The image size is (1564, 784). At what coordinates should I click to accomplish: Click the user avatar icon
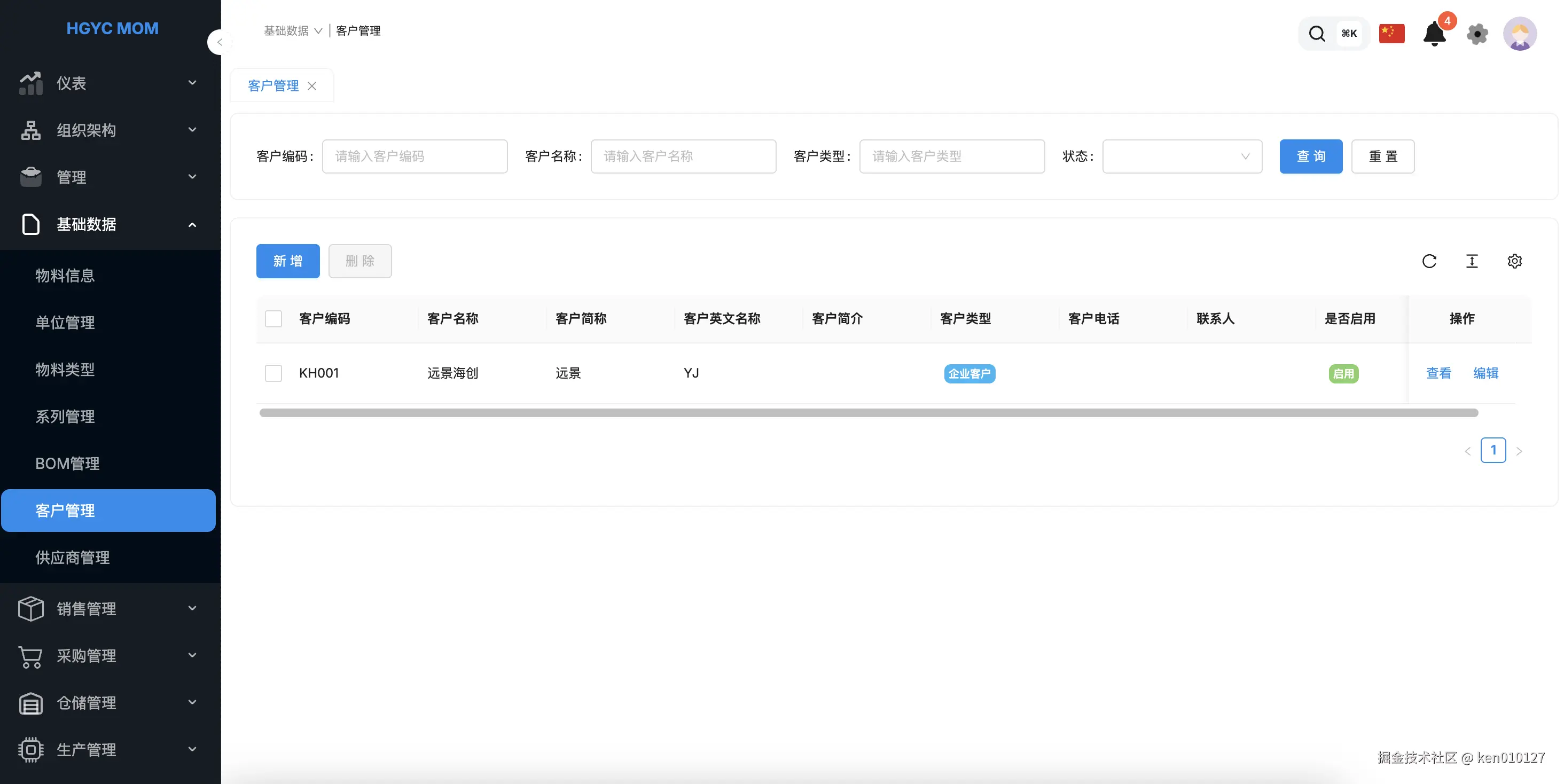1520,34
